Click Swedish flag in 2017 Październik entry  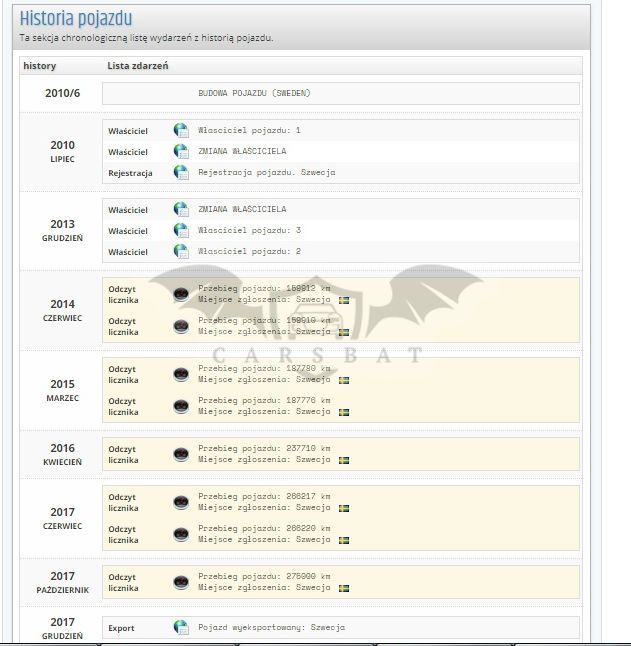(344, 588)
